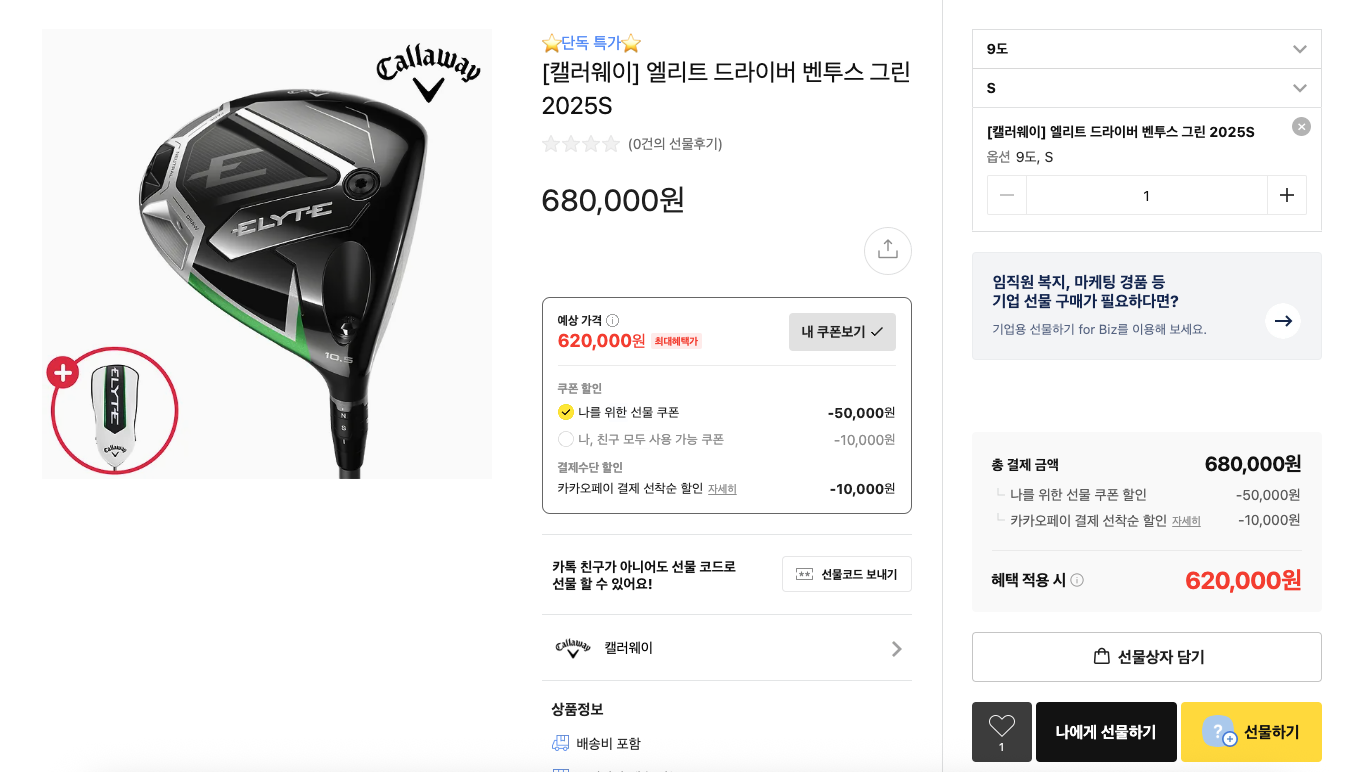Click the 선물코드 보내기 button
Screen dimensions: 1346x772
point(846,574)
